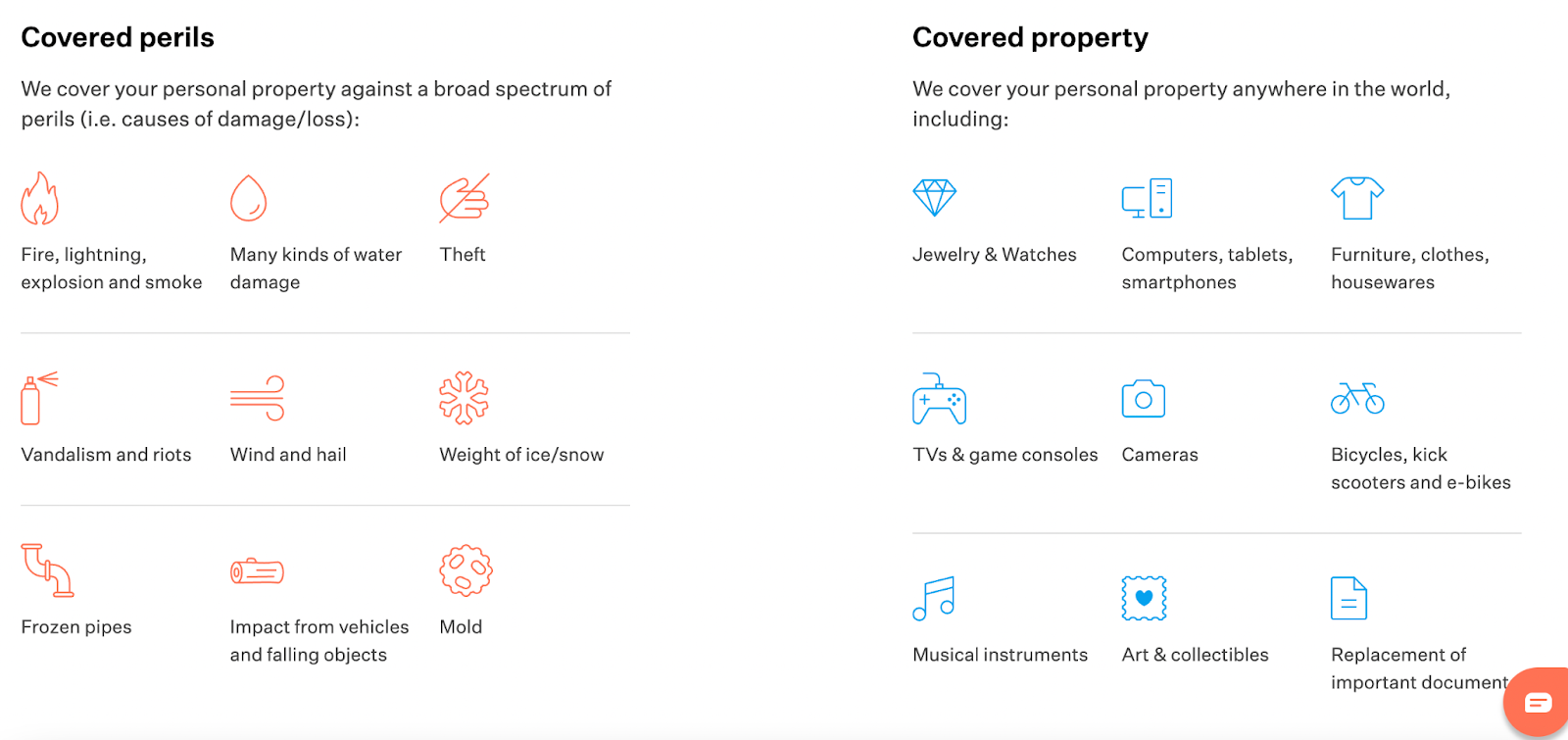Open the chat support widget
The width and height of the screenshot is (1568, 740).
[1538, 702]
